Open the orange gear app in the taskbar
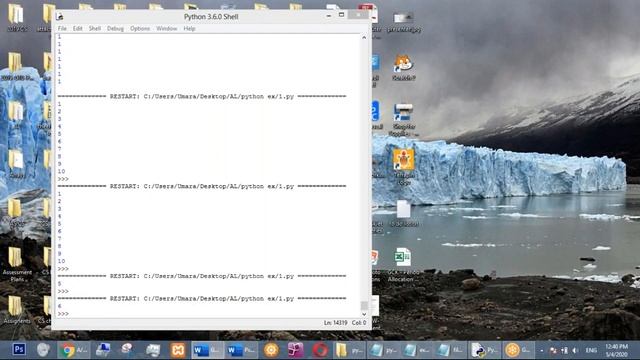 (271, 350)
